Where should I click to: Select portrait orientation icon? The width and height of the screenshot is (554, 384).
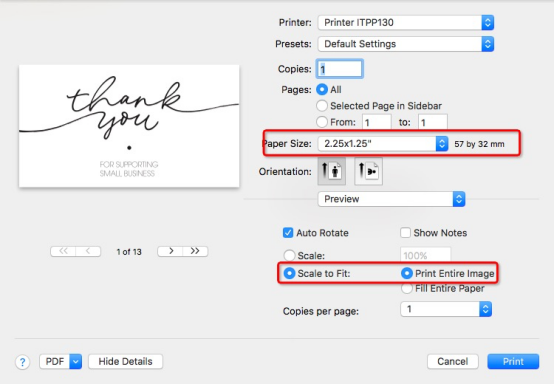(x=332, y=171)
